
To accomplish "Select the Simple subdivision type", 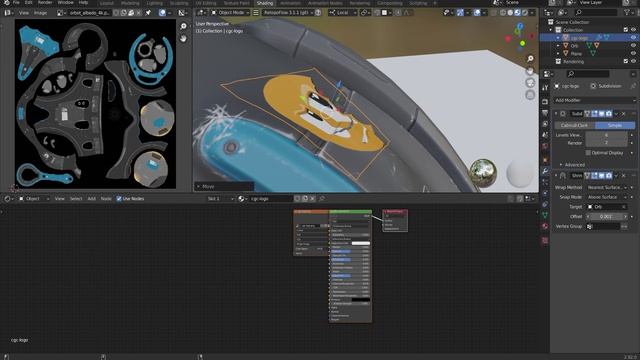I will pyautogui.click(x=615, y=125).
